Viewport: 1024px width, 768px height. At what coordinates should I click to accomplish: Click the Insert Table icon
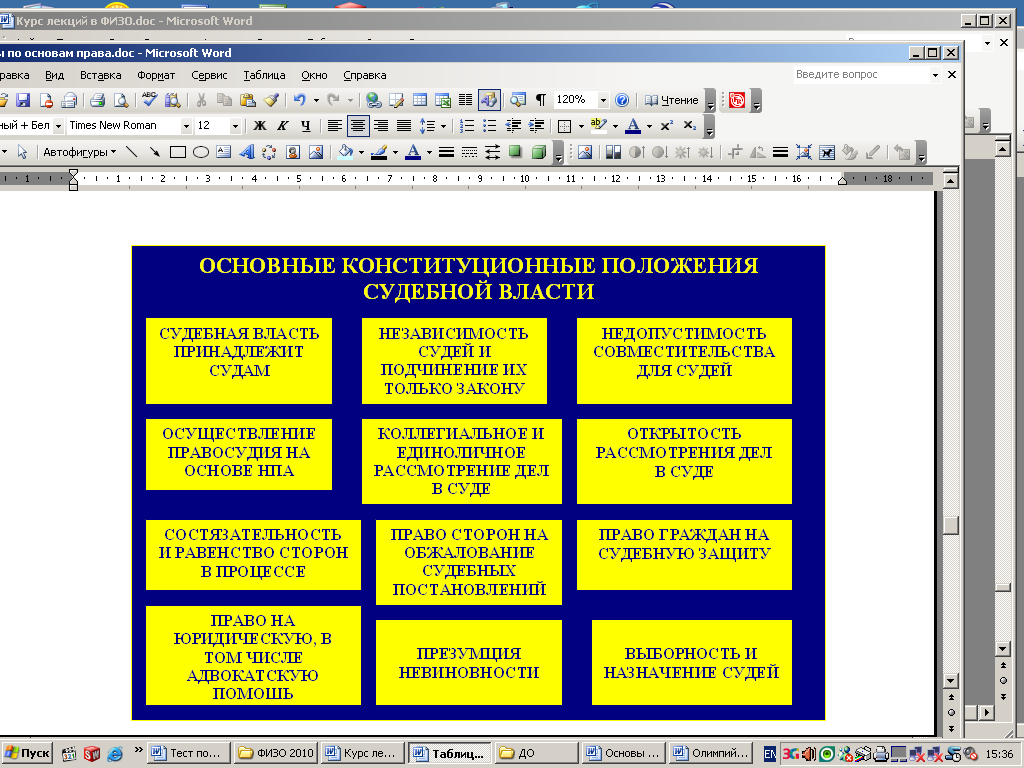point(420,100)
